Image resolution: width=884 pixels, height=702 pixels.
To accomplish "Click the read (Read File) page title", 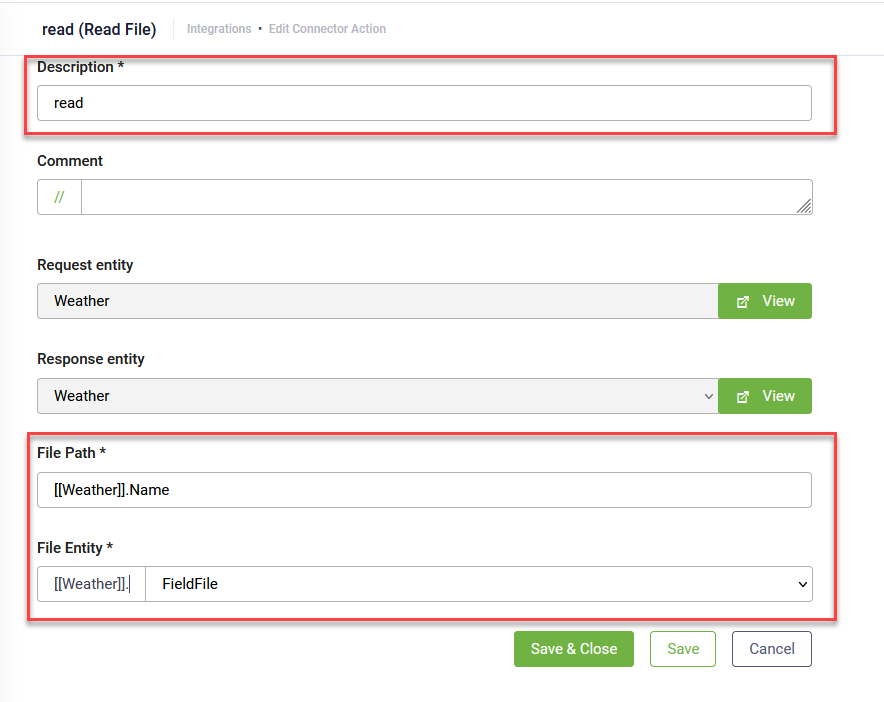I will pos(99,29).
